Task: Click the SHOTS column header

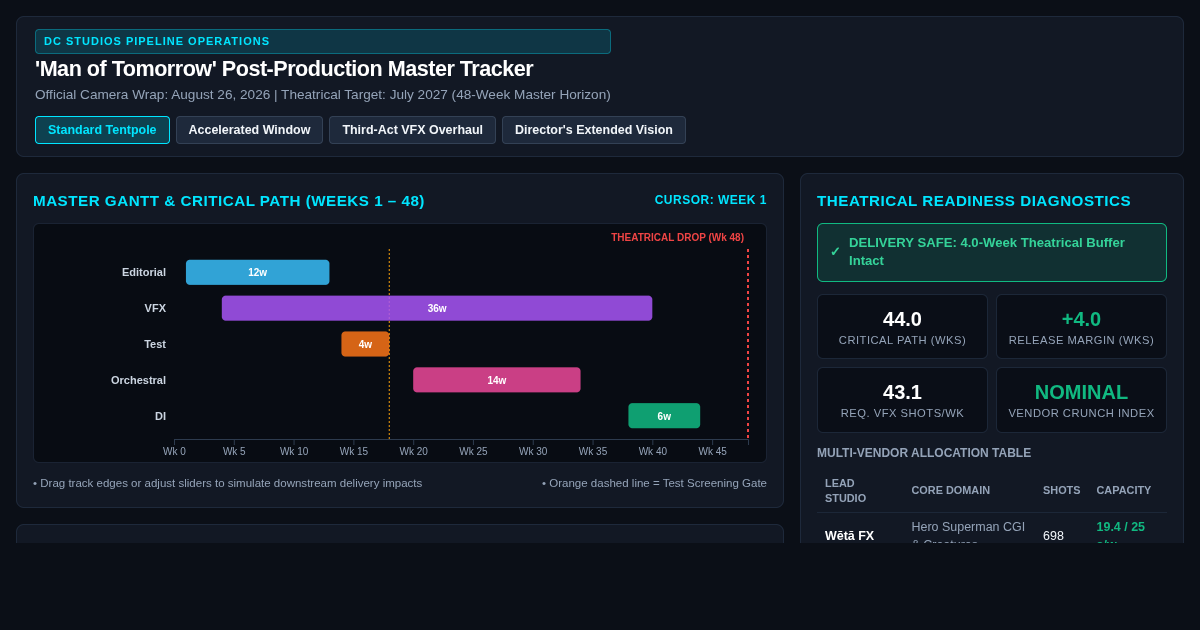Action: coord(1061,490)
